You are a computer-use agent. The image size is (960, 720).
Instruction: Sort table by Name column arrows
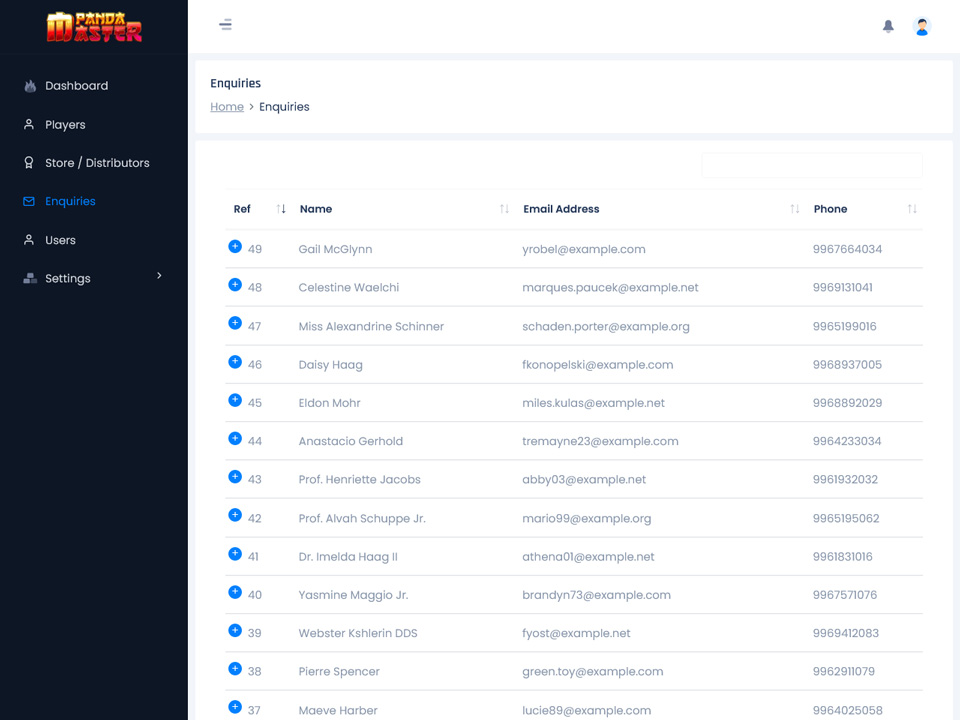pyautogui.click(x=504, y=209)
